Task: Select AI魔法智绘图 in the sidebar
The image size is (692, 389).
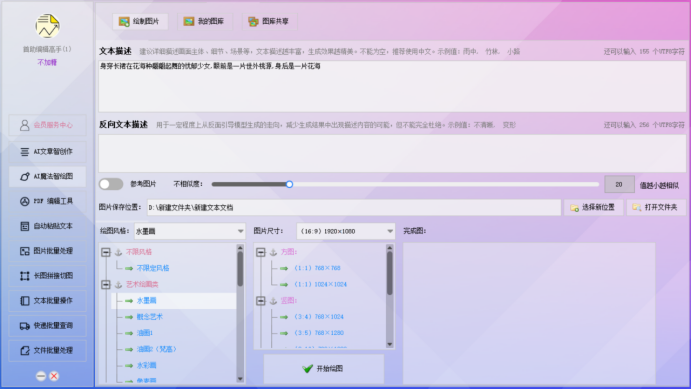Action: click(48, 177)
